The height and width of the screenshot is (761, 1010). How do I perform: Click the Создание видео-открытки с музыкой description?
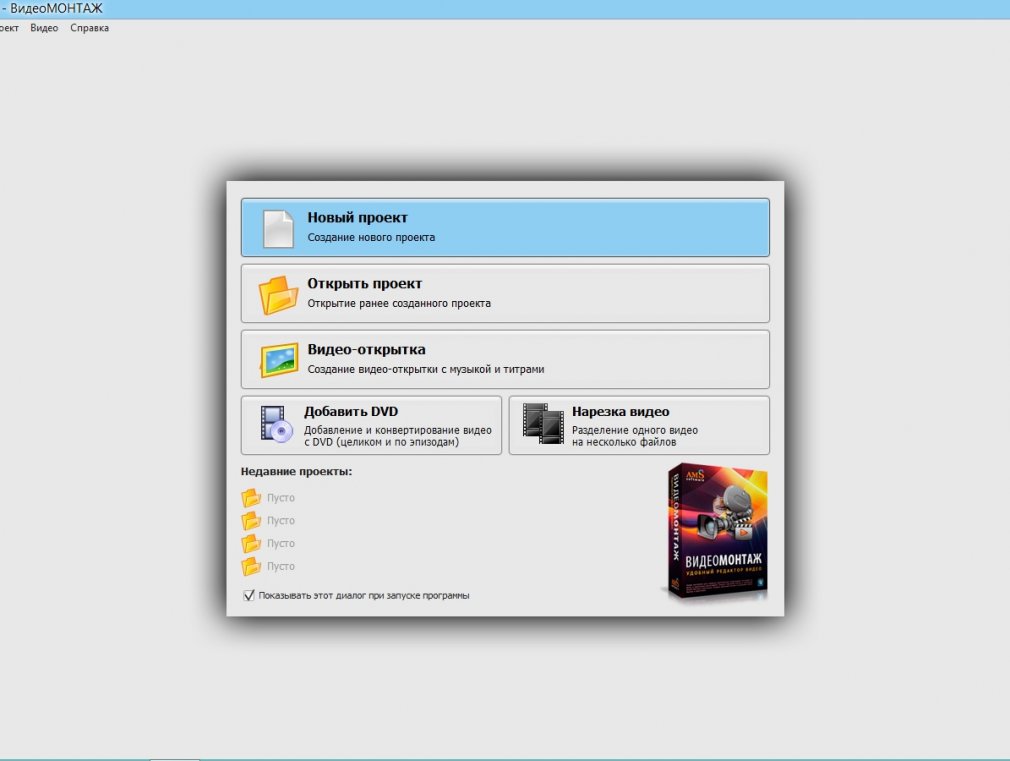426,369
